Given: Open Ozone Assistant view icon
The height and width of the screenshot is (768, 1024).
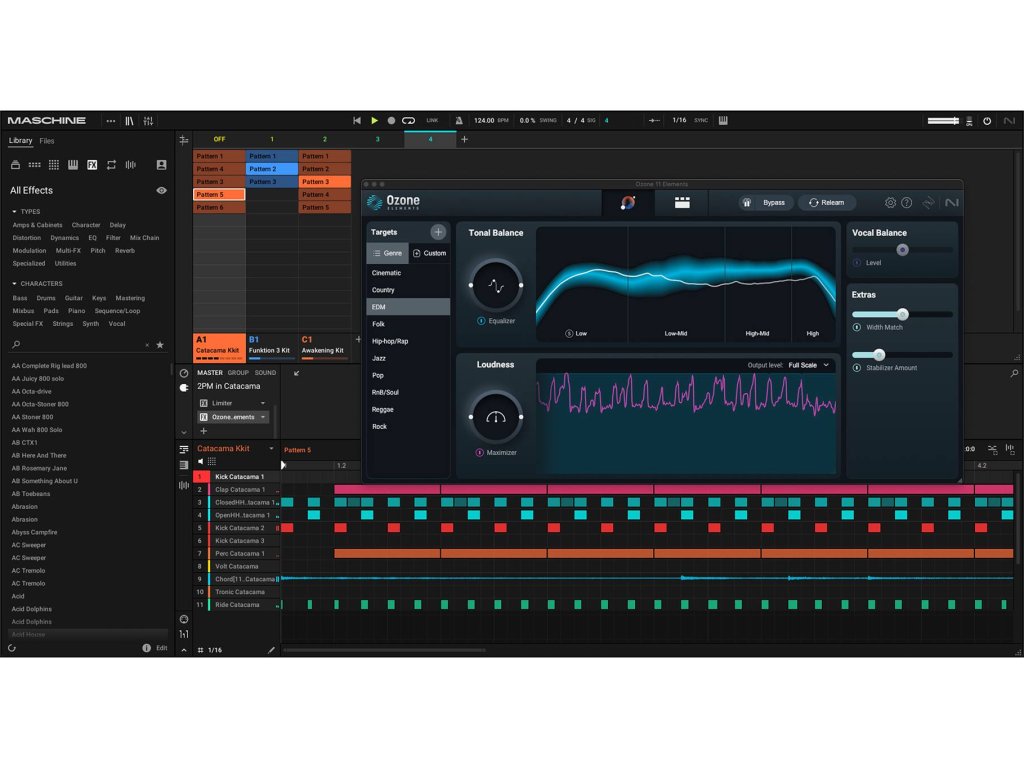Looking at the screenshot, I should (628, 203).
